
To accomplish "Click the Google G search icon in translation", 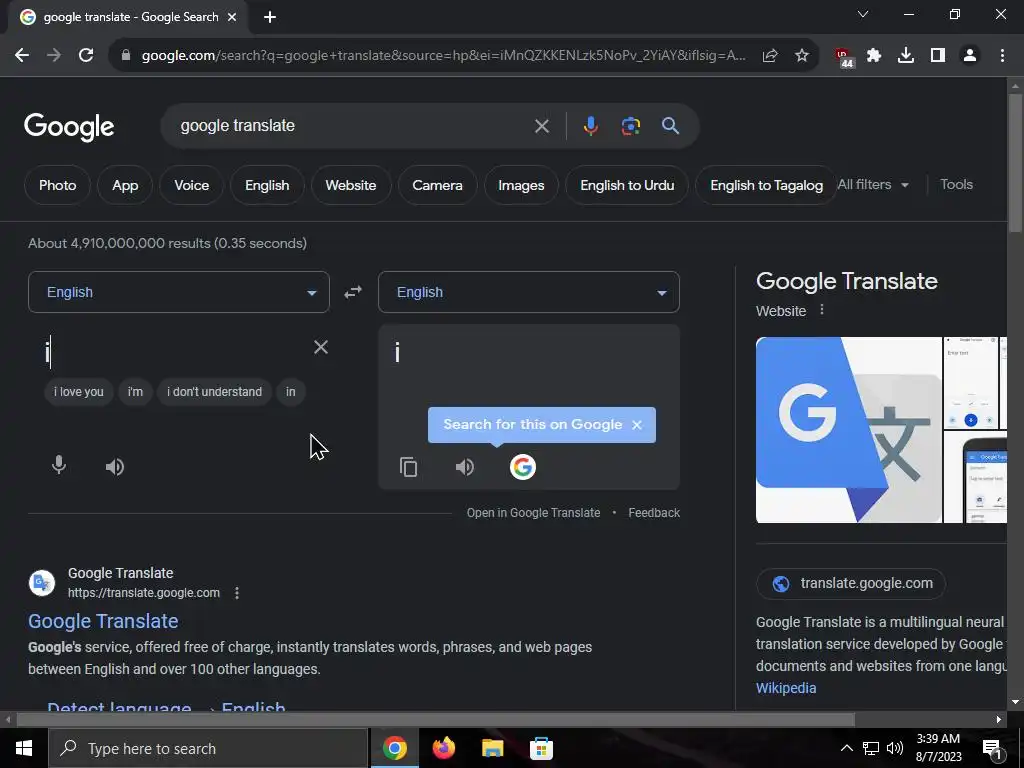I will 522,467.
